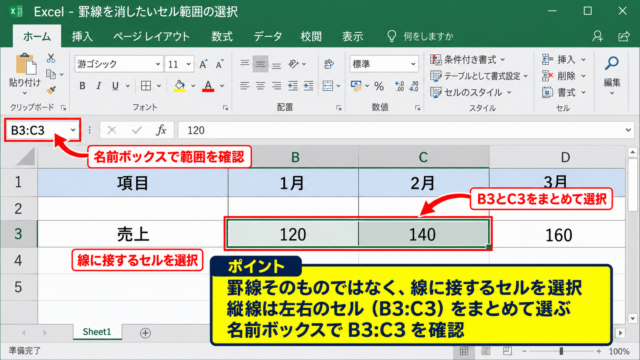Click the Cut scissors icon
This screenshot has width=640, height=360.
pos(51,58)
